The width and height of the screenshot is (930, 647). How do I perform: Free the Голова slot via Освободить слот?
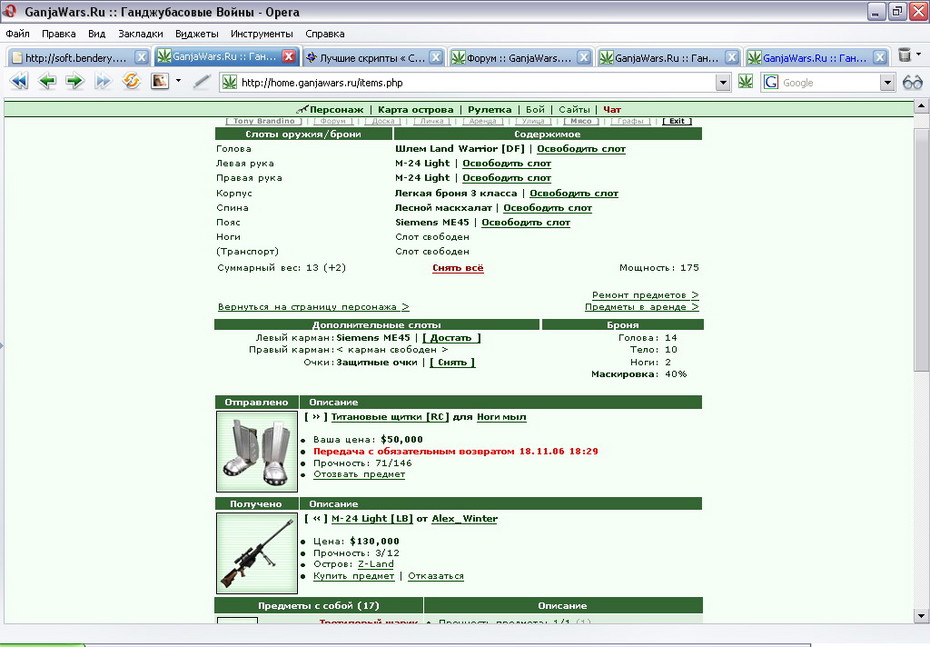[581, 149]
